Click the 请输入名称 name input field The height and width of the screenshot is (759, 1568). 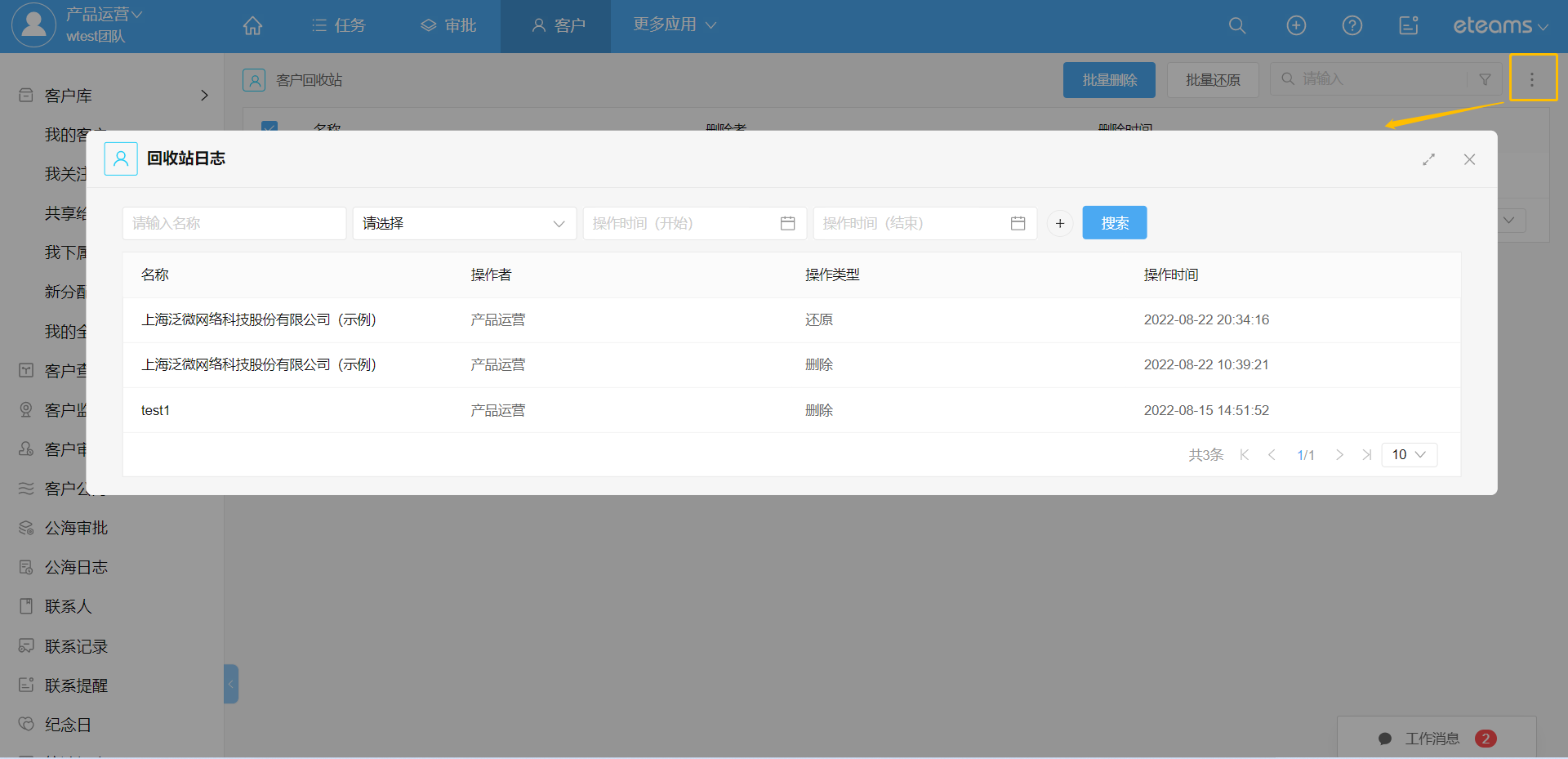(234, 223)
